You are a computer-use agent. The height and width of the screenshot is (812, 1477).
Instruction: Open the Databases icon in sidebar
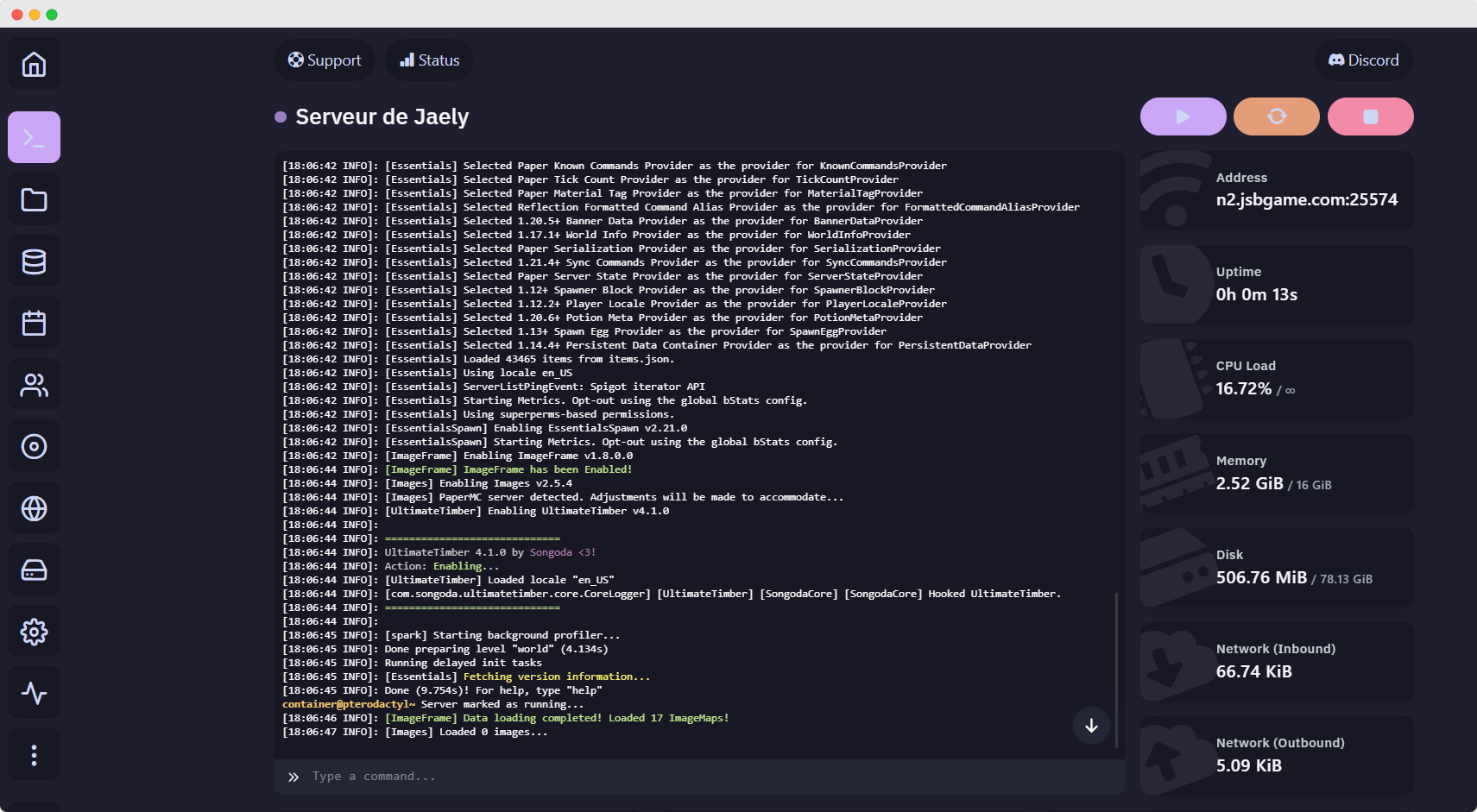[34, 261]
